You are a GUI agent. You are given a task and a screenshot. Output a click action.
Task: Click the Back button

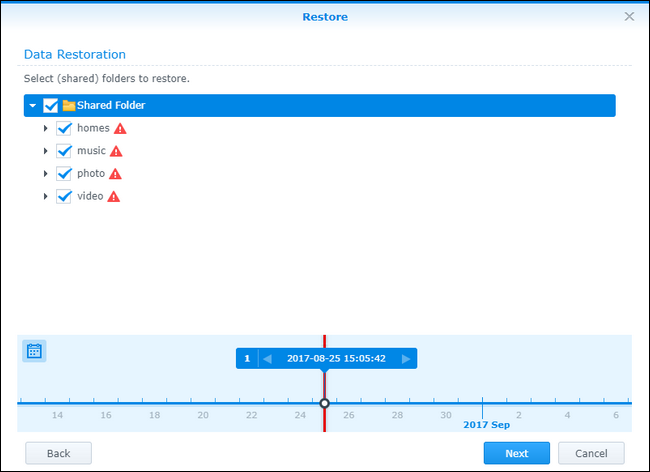pos(58,453)
